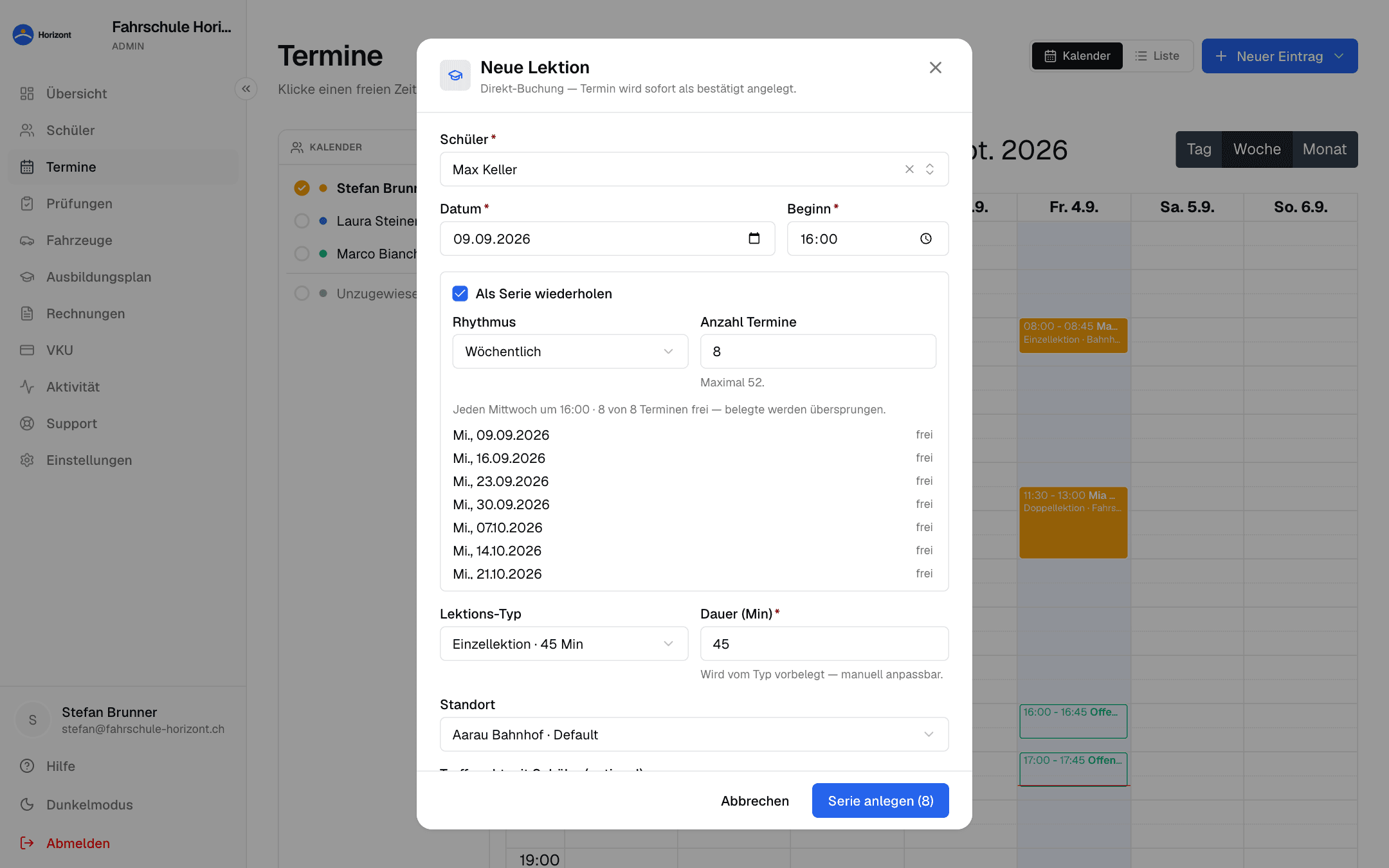Open the calendar picker icon in Datum field

[754, 239]
